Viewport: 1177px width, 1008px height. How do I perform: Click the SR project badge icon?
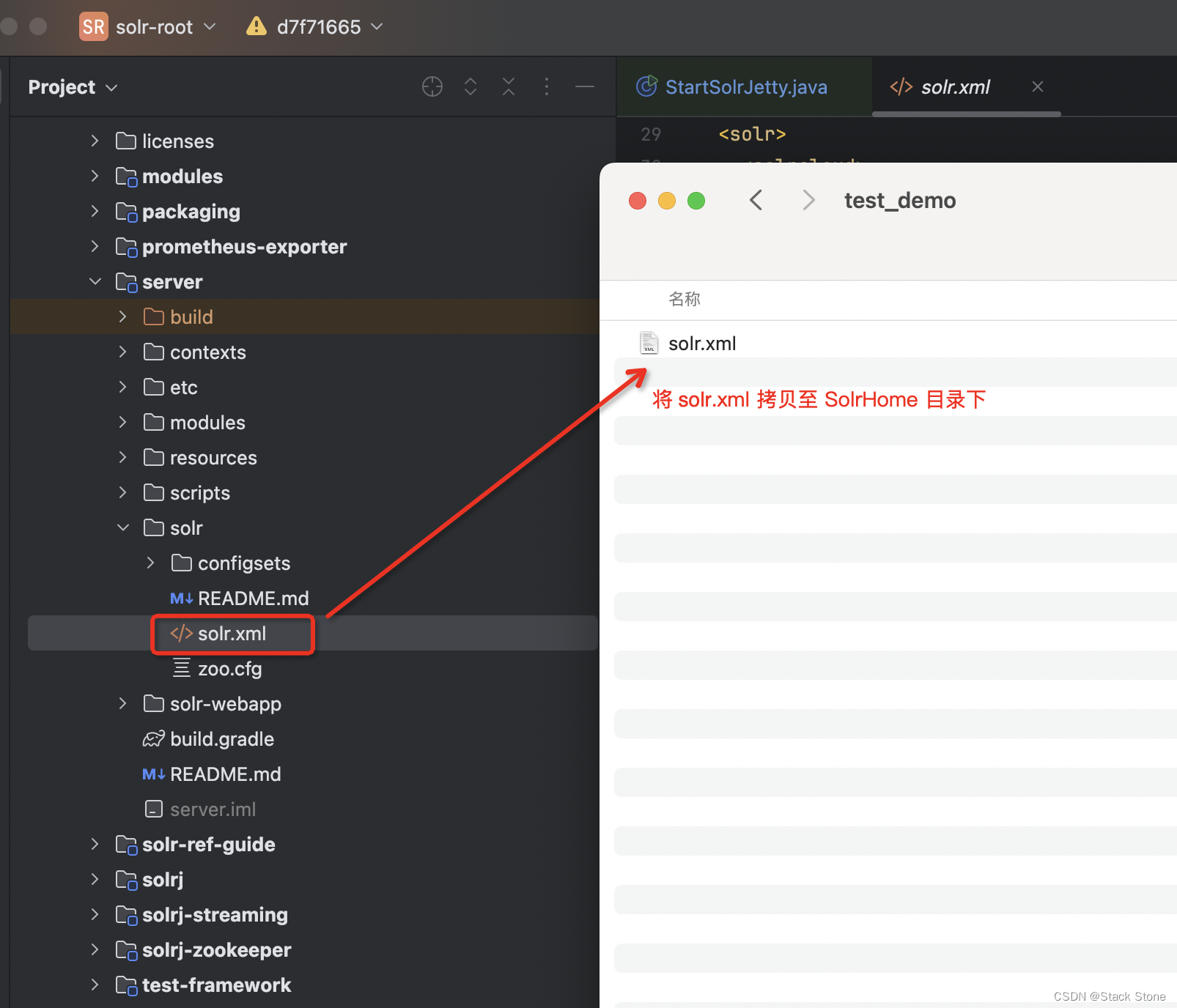[x=93, y=26]
